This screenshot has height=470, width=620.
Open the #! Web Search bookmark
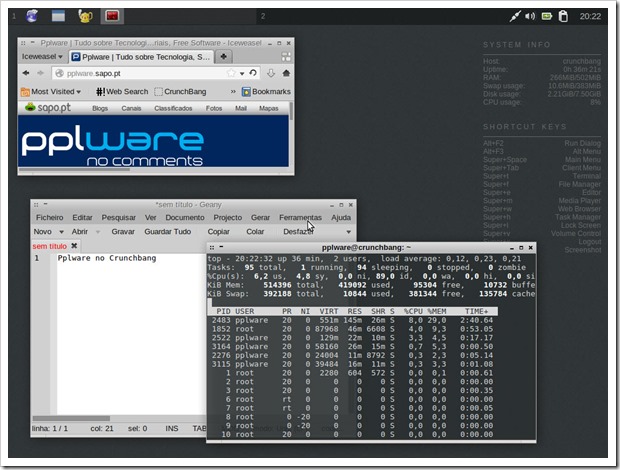tap(122, 92)
